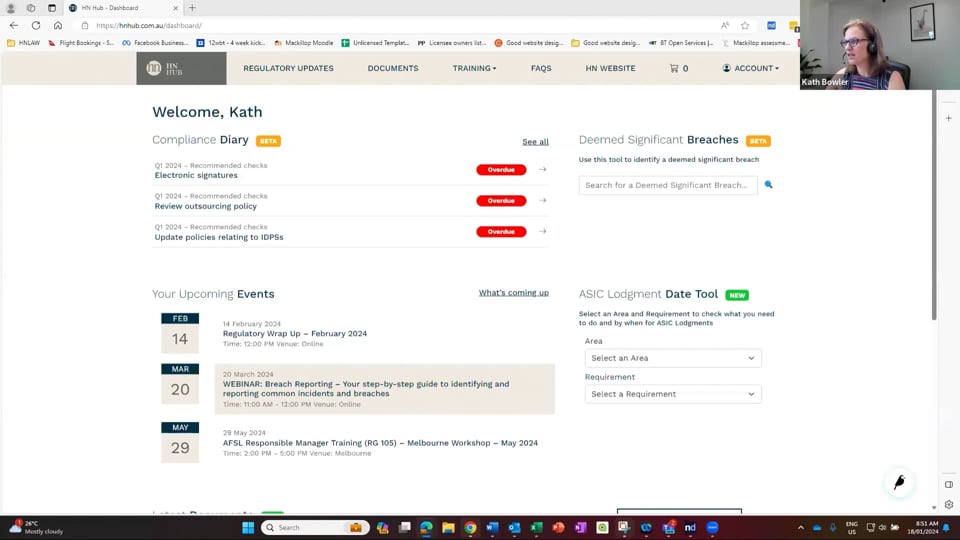Click the browser back arrow

(x=13, y=26)
